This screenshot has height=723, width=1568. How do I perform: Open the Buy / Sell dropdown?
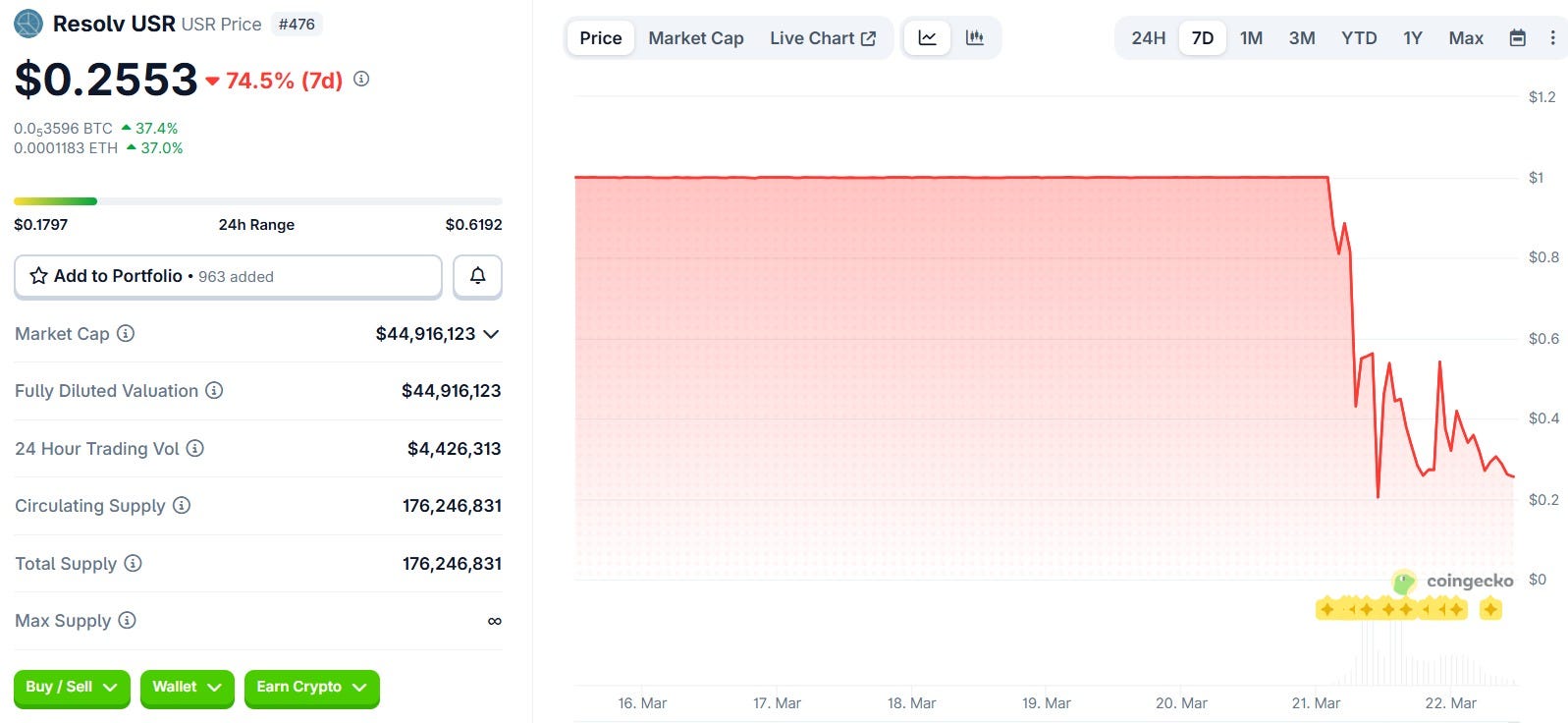pyautogui.click(x=72, y=687)
